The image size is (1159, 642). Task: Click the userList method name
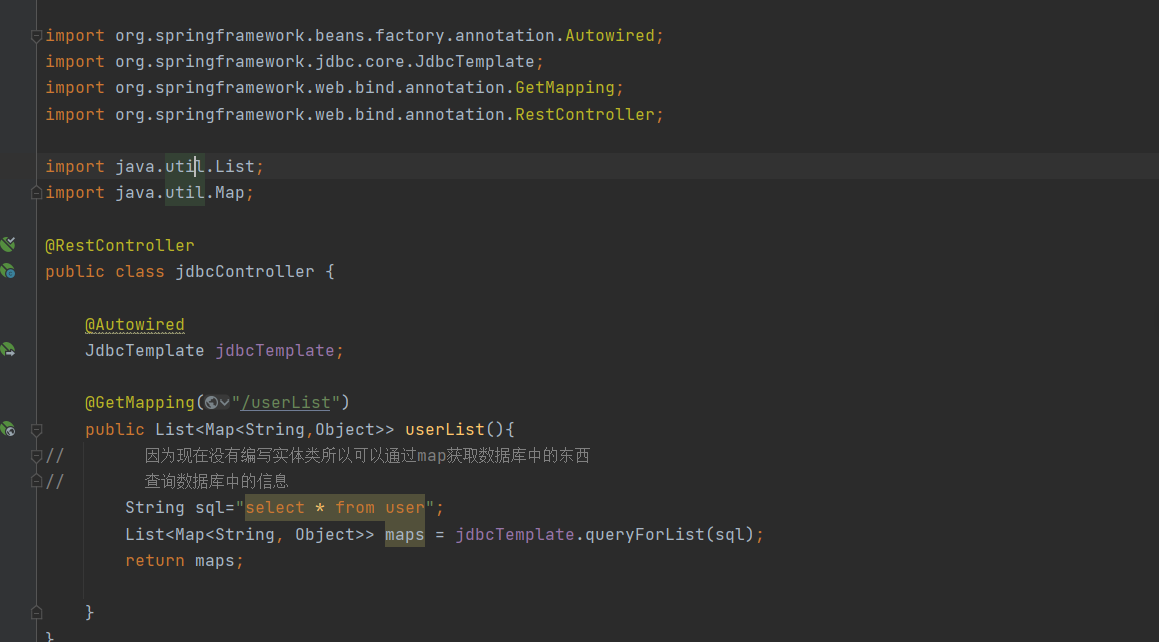click(444, 429)
